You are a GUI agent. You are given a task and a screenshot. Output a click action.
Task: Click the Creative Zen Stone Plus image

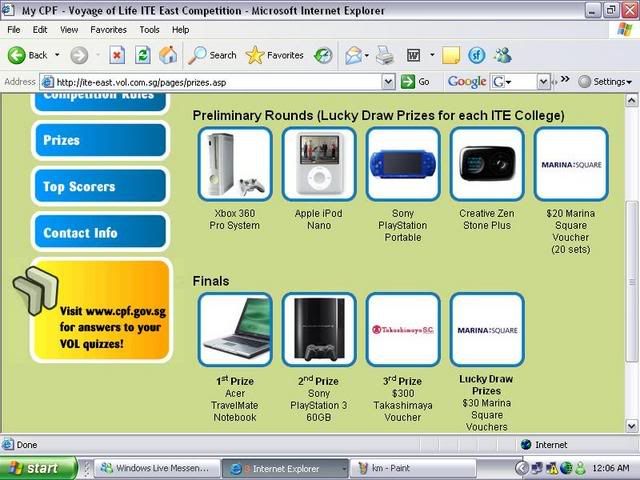point(487,164)
